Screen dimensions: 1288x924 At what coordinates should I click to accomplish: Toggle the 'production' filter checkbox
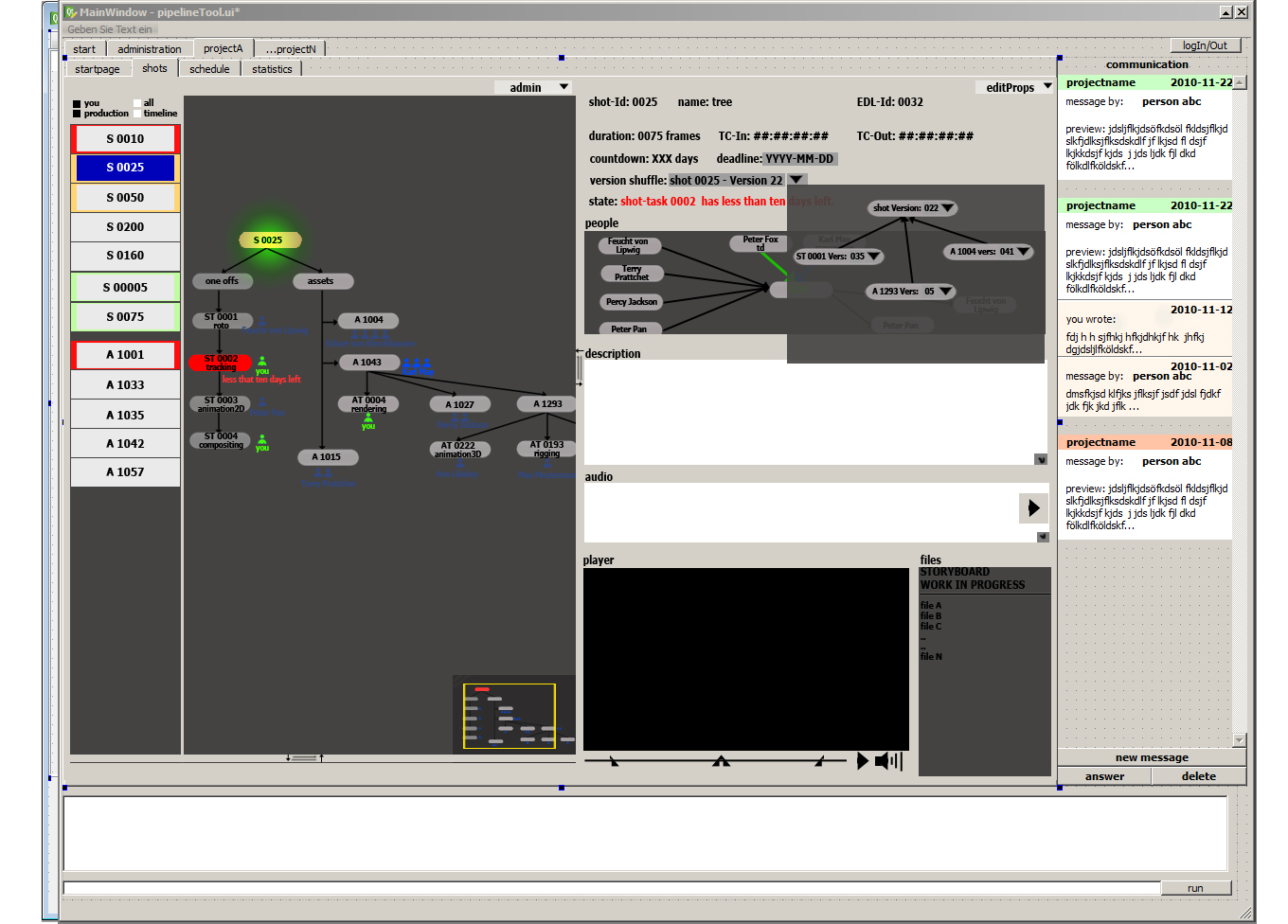coord(77,114)
